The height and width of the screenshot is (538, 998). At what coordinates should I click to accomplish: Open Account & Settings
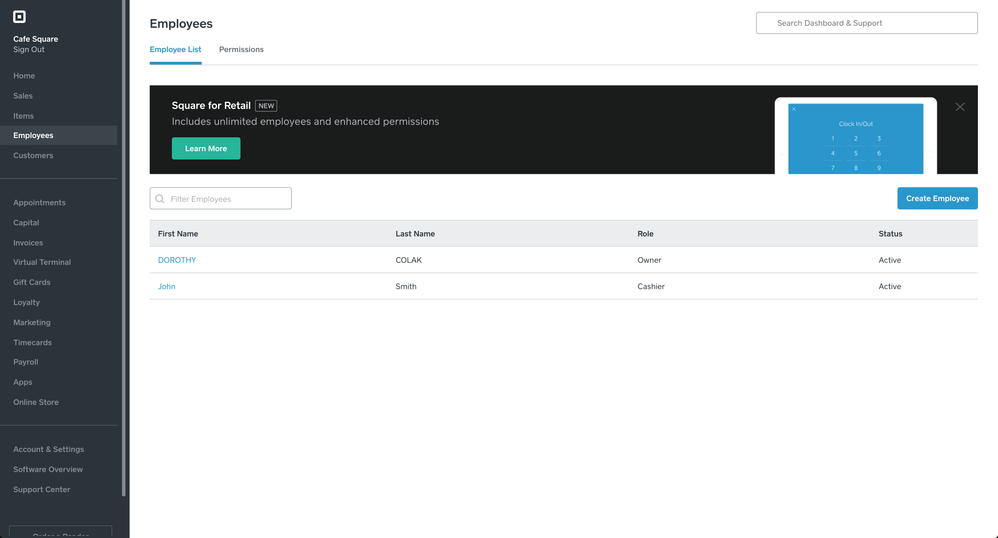(x=48, y=449)
